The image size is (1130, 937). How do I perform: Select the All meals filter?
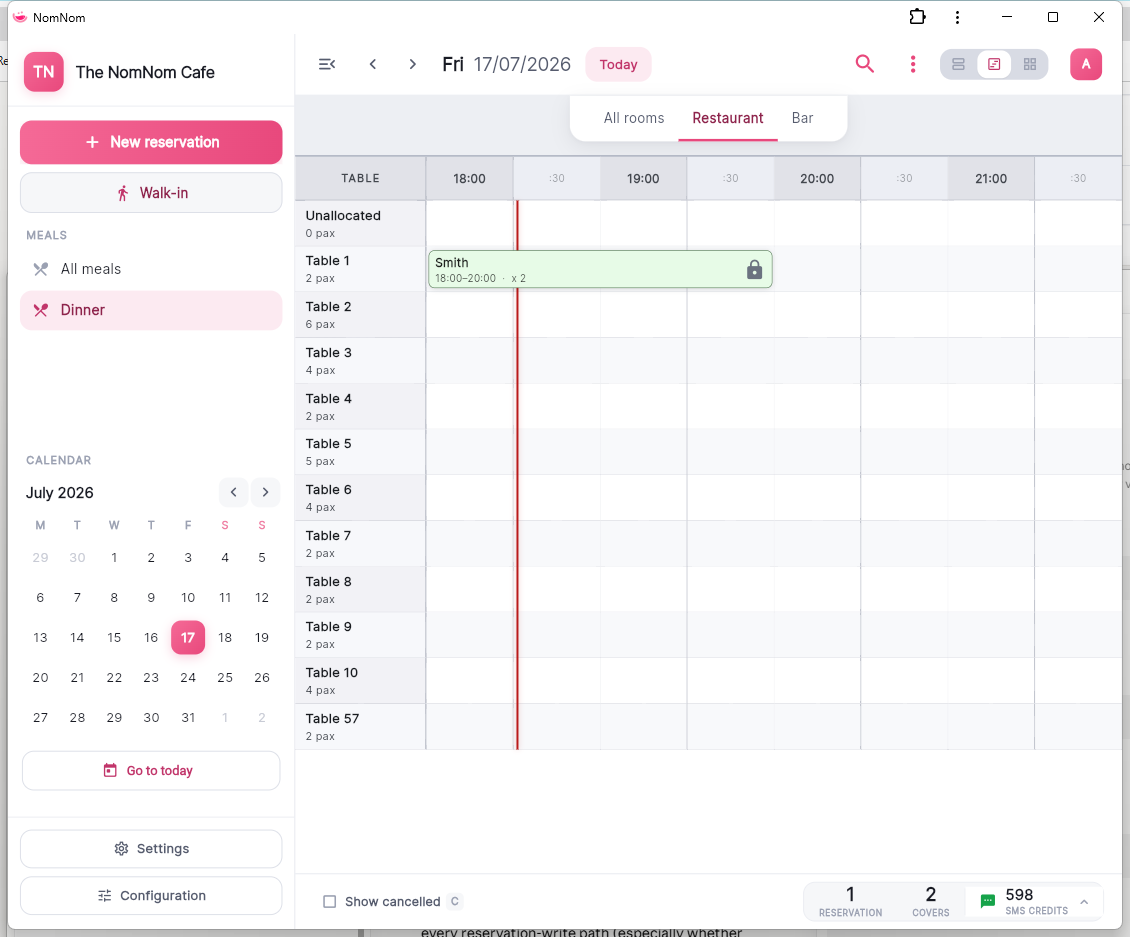point(151,269)
